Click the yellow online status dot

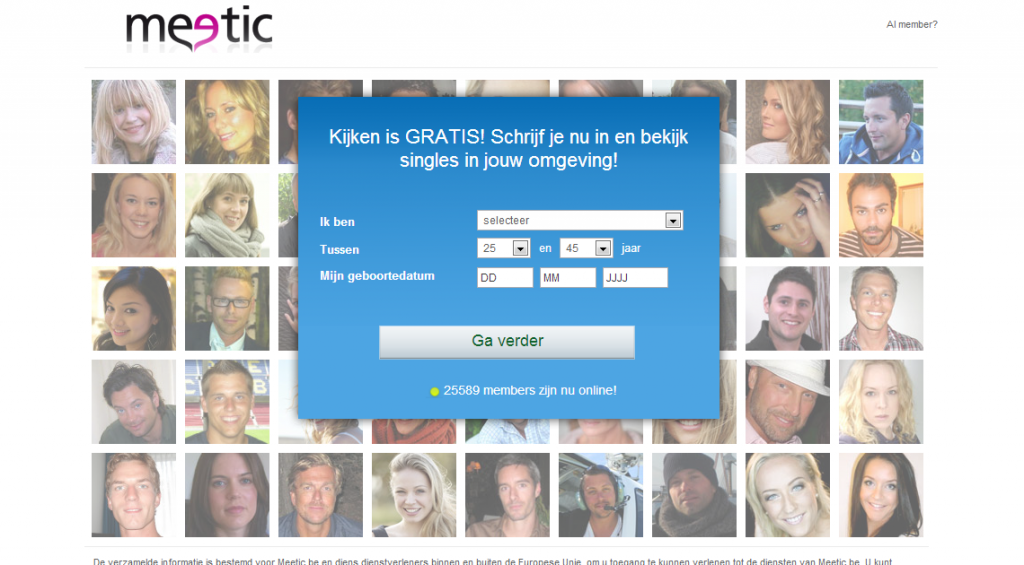434,391
